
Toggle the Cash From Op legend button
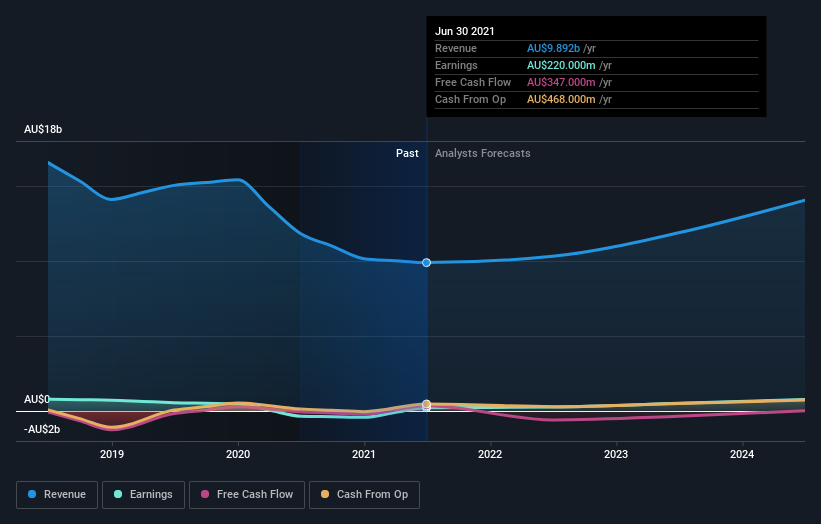(364, 495)
